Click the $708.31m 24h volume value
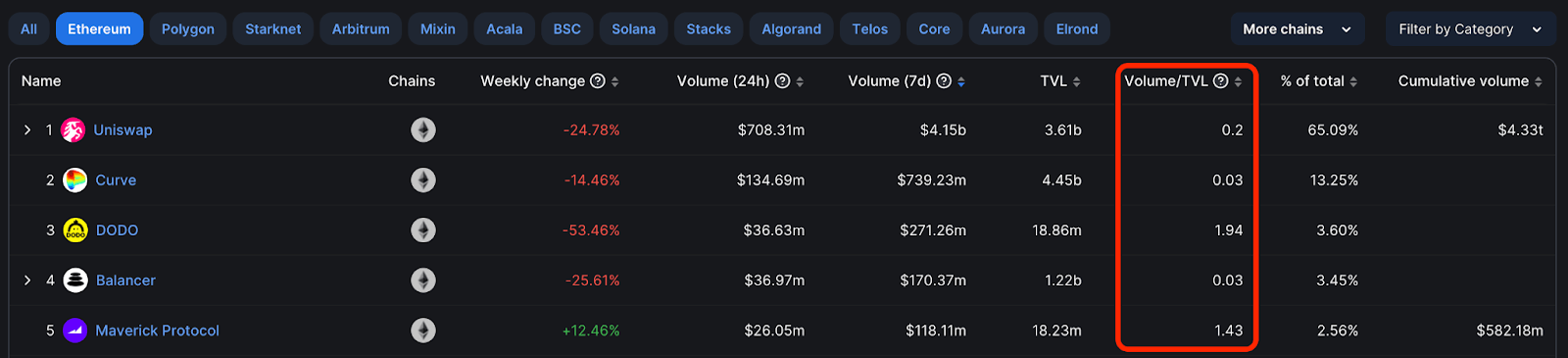This screenshot has height=358, width=1568. tap(771, 129)
